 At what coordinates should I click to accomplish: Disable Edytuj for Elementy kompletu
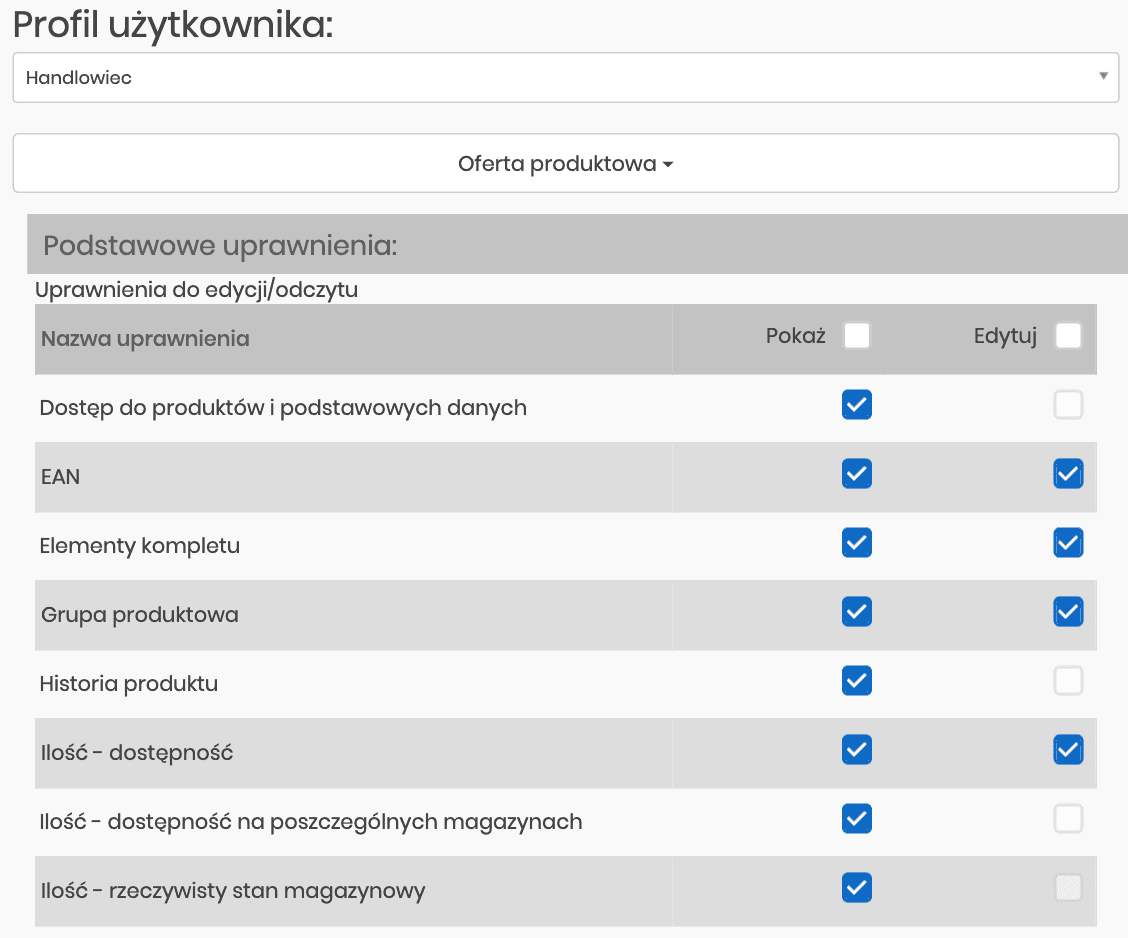[1068, 543]
